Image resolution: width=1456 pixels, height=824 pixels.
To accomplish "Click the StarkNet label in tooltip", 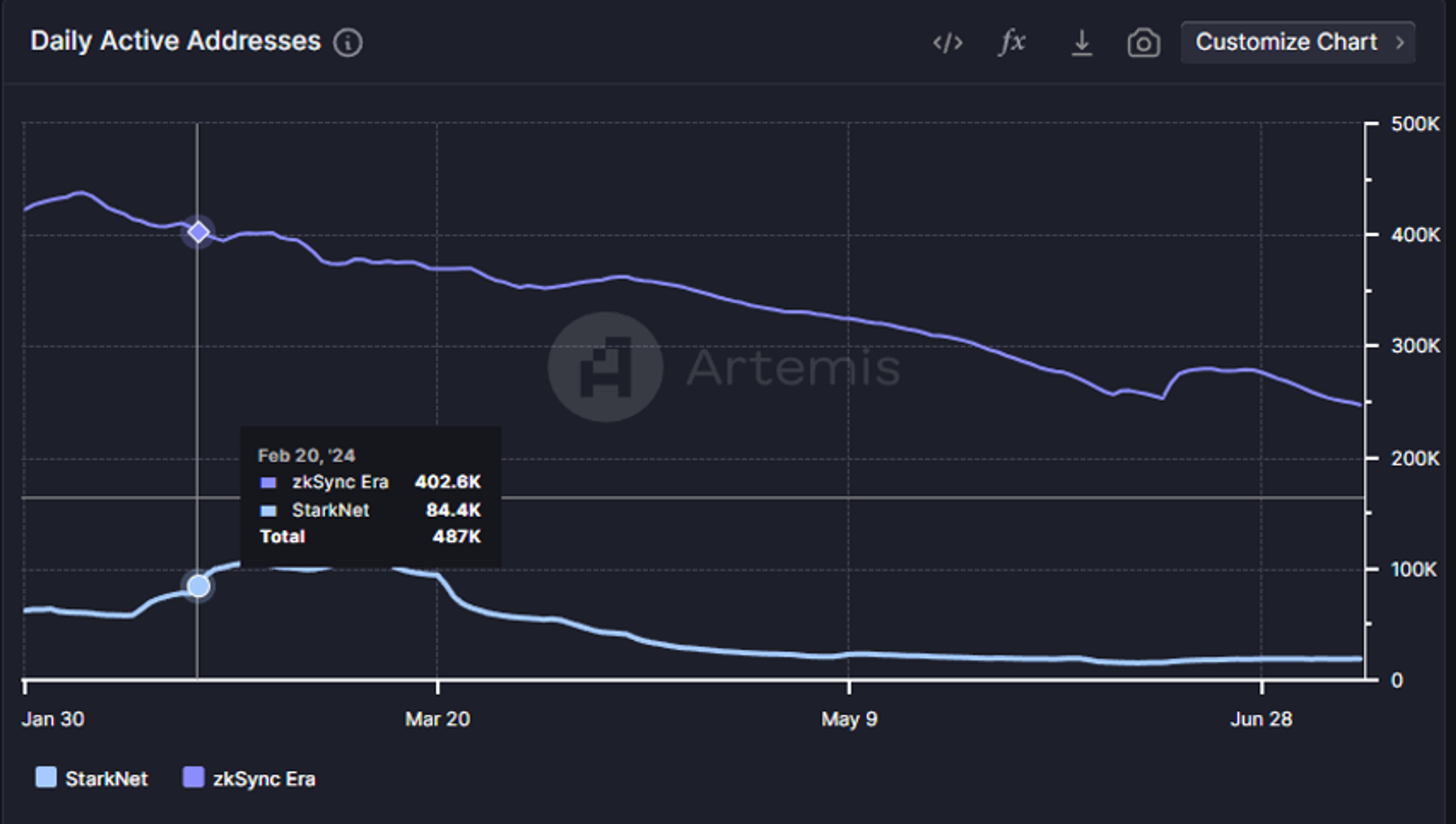I will (x=330, y=510).
